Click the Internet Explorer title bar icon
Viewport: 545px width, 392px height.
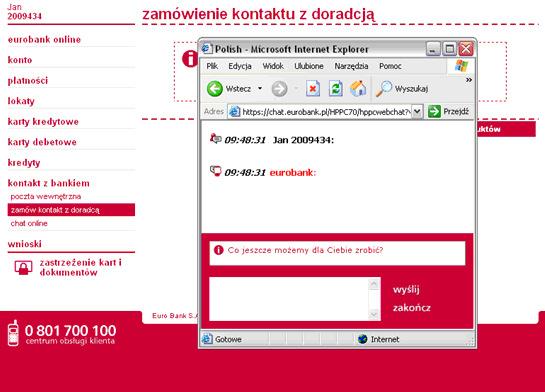207,49
